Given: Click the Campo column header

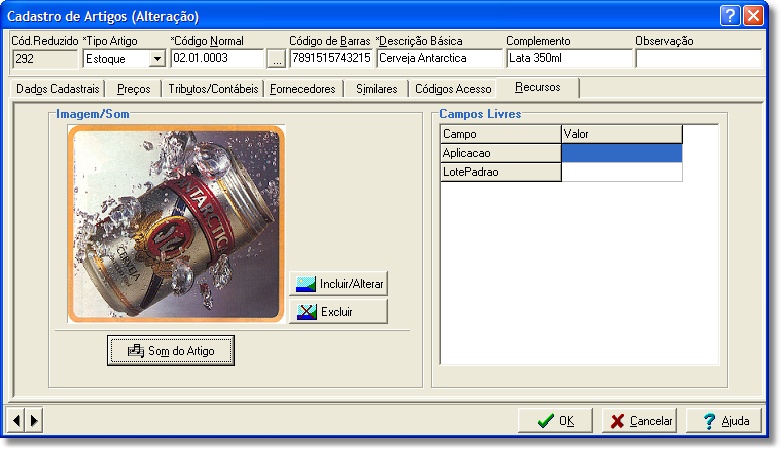Looking at the screenshot, I should pos(501,134).
